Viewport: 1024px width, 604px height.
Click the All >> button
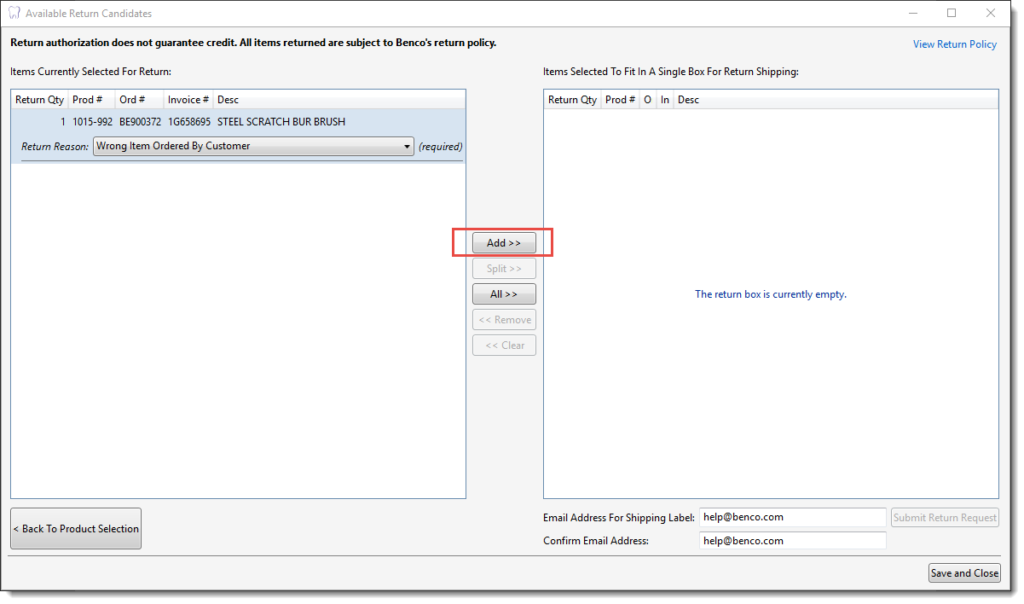(x=504, y=294)
